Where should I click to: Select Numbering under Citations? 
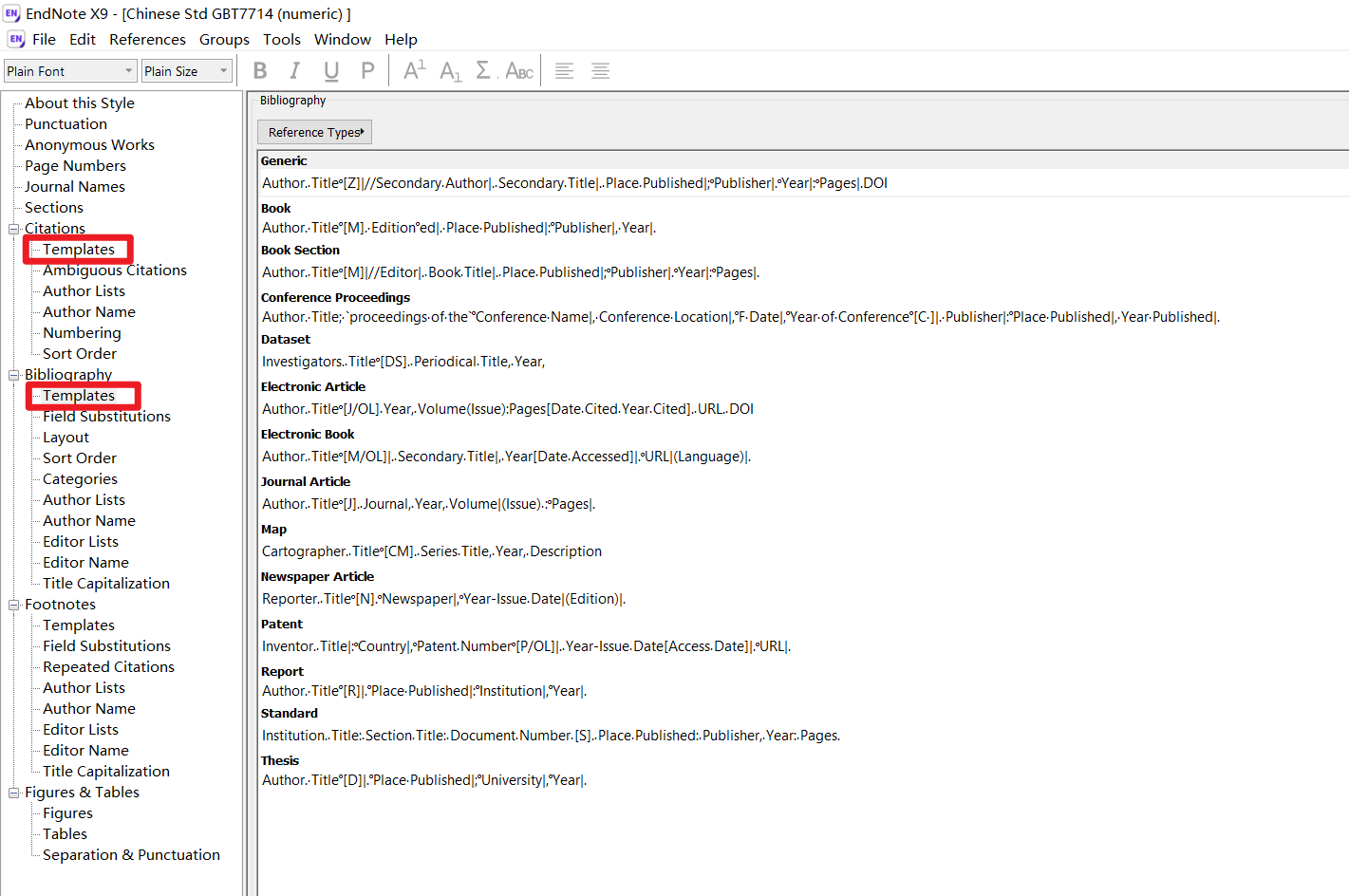82,332
